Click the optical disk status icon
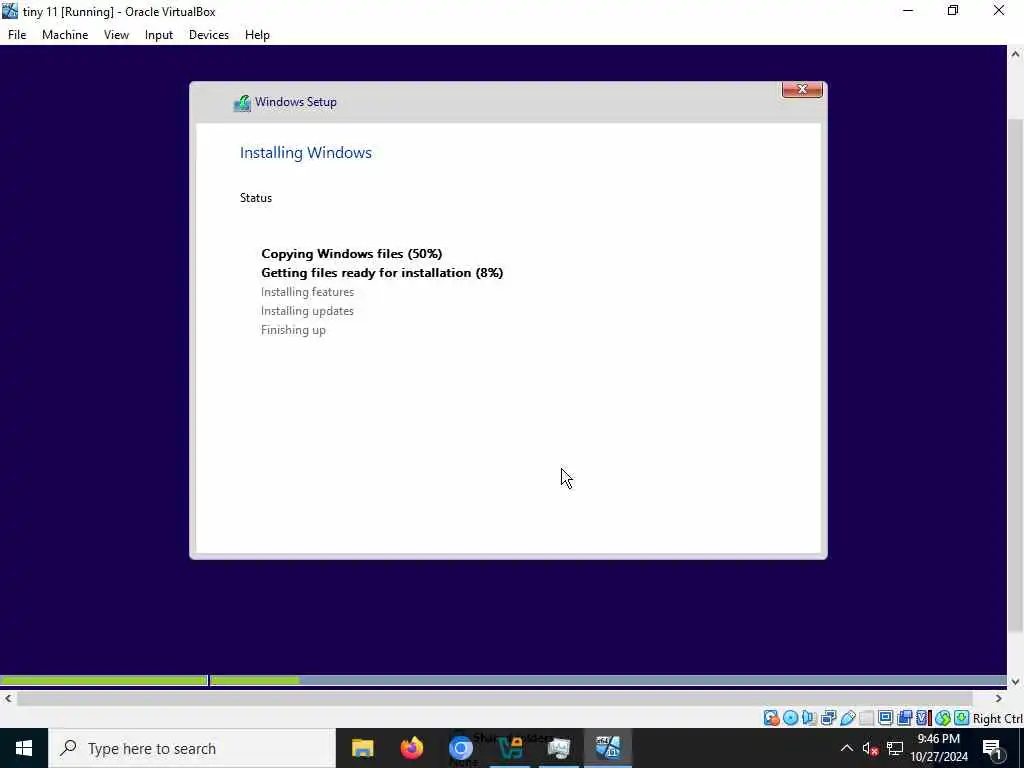 pyautogui.click(x=790, y=718)
